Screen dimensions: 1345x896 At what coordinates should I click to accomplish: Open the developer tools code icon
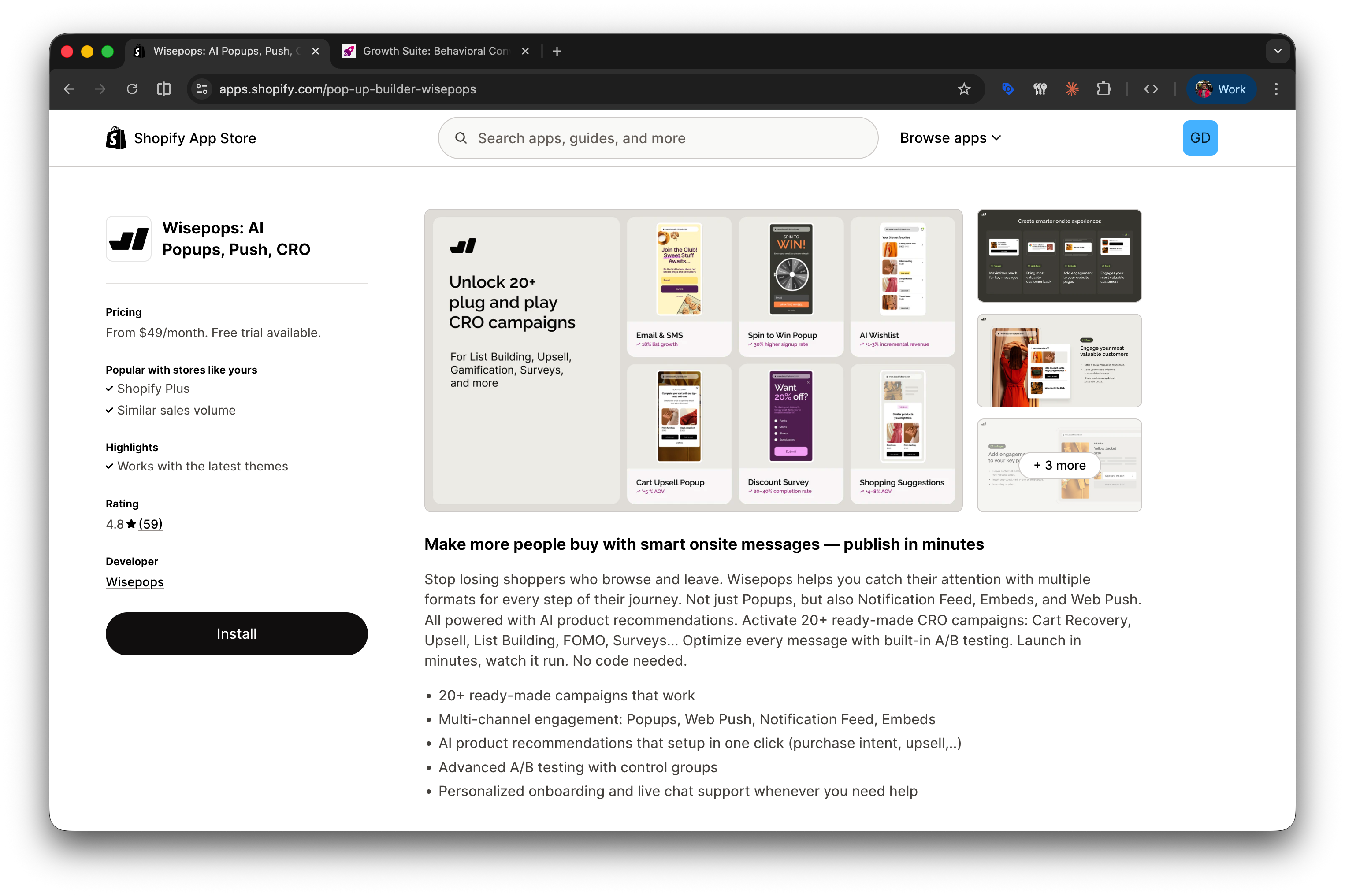1151,89
